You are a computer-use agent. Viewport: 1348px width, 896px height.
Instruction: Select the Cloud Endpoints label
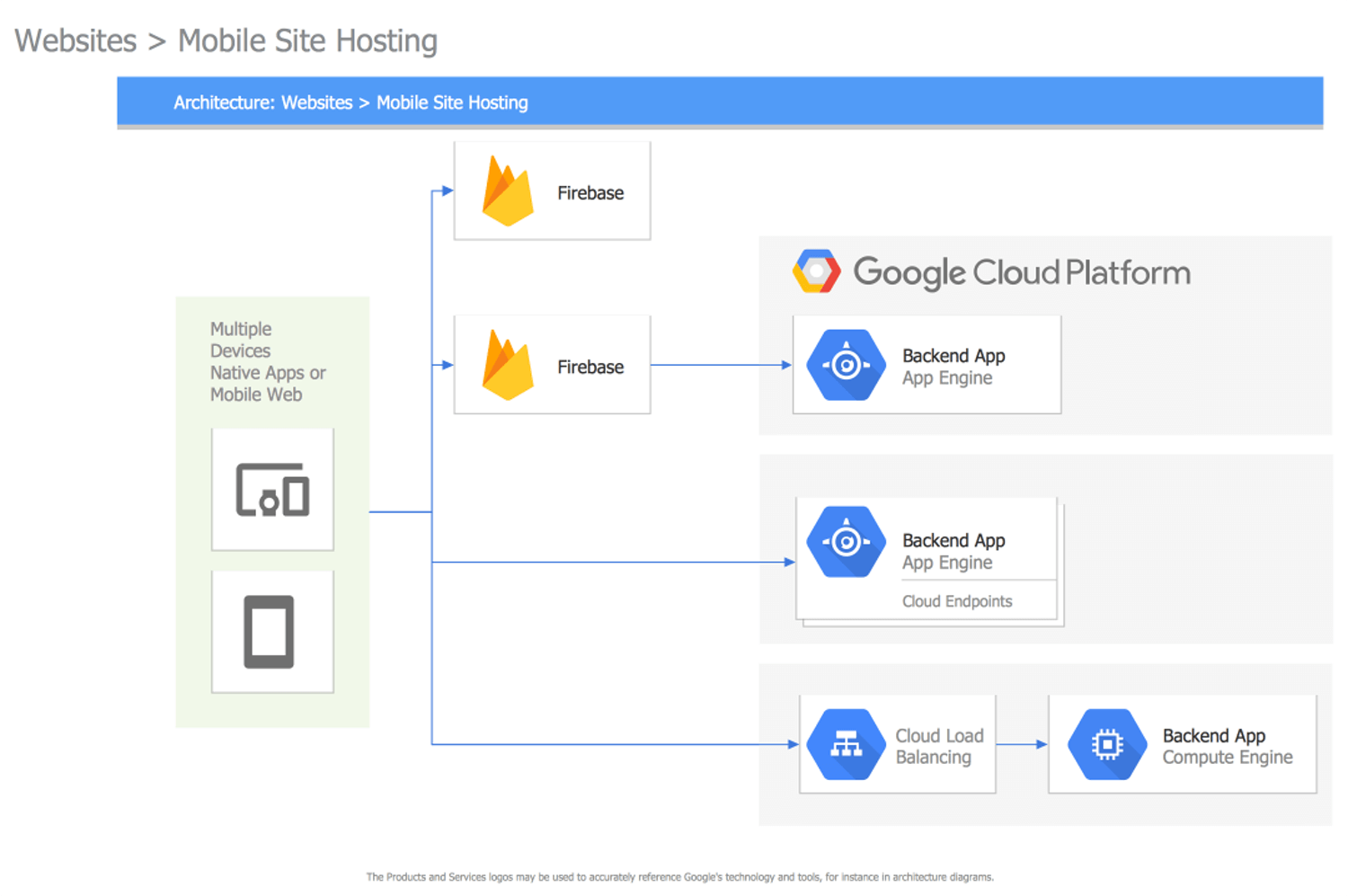click(x=957, y=601)
